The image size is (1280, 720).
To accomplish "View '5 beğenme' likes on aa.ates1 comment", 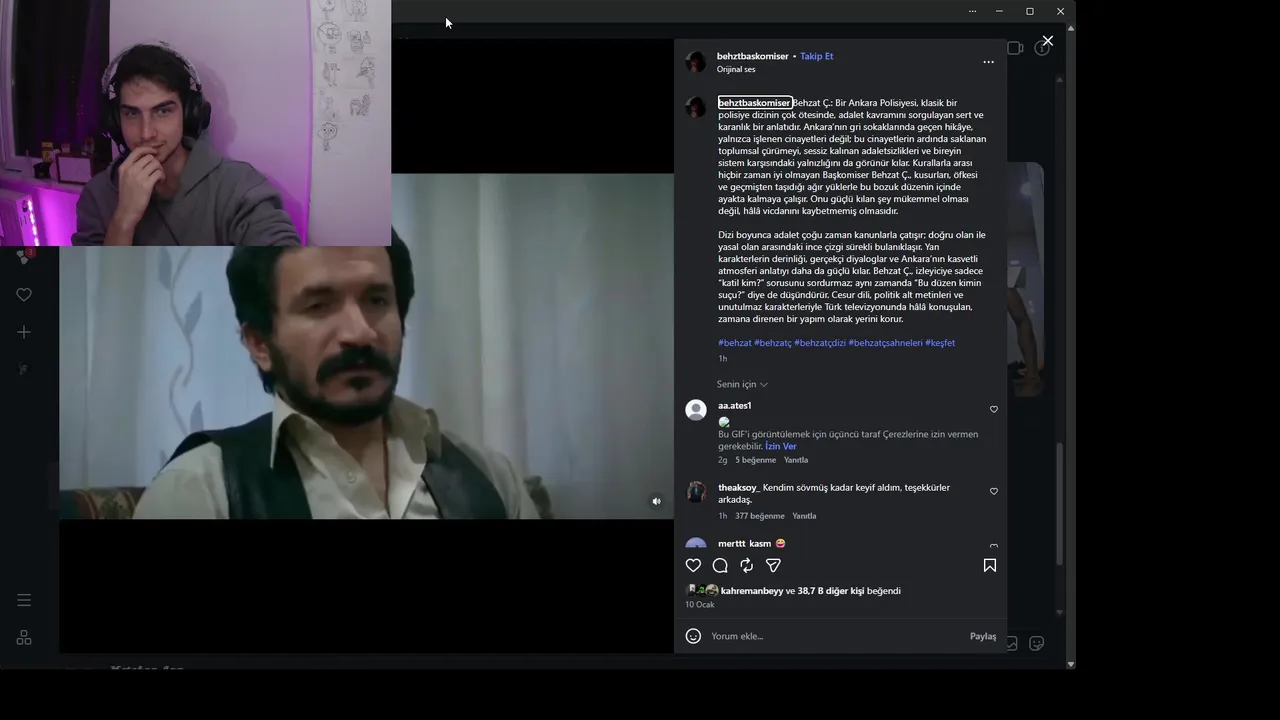I will click(x=756, y=460).
